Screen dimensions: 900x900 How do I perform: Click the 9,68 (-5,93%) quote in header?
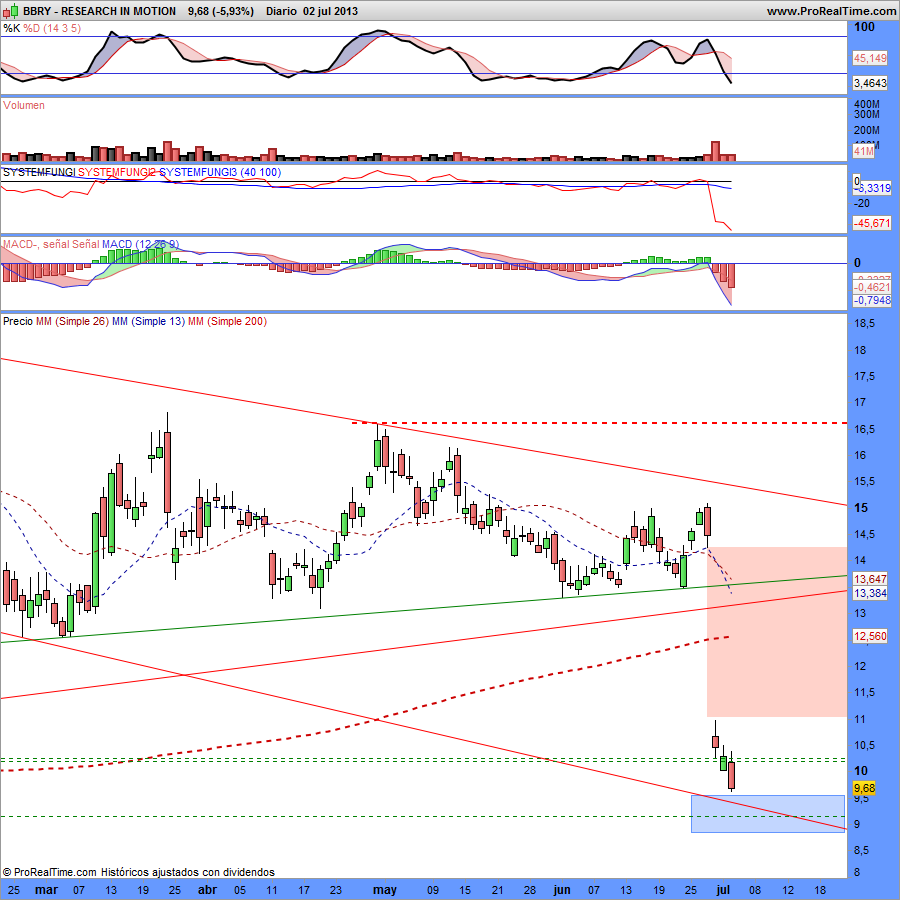[220, 11]
